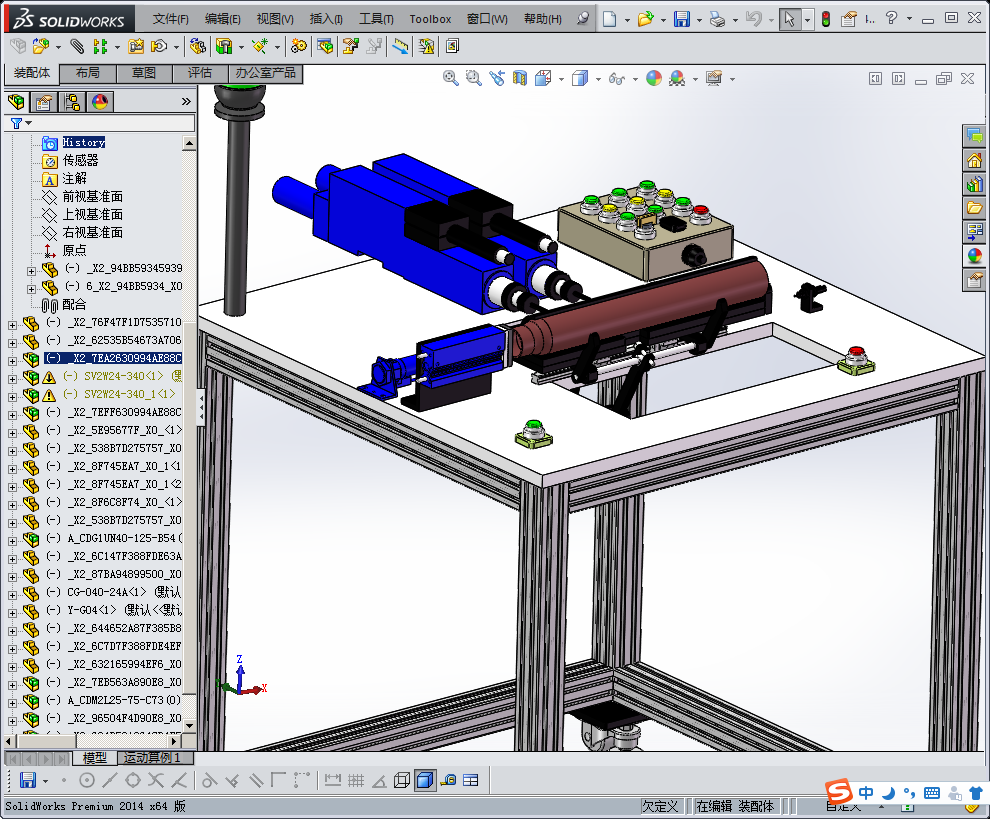
Task: Open the ConfigurationManager tab icon
Action: pos(72,102)
